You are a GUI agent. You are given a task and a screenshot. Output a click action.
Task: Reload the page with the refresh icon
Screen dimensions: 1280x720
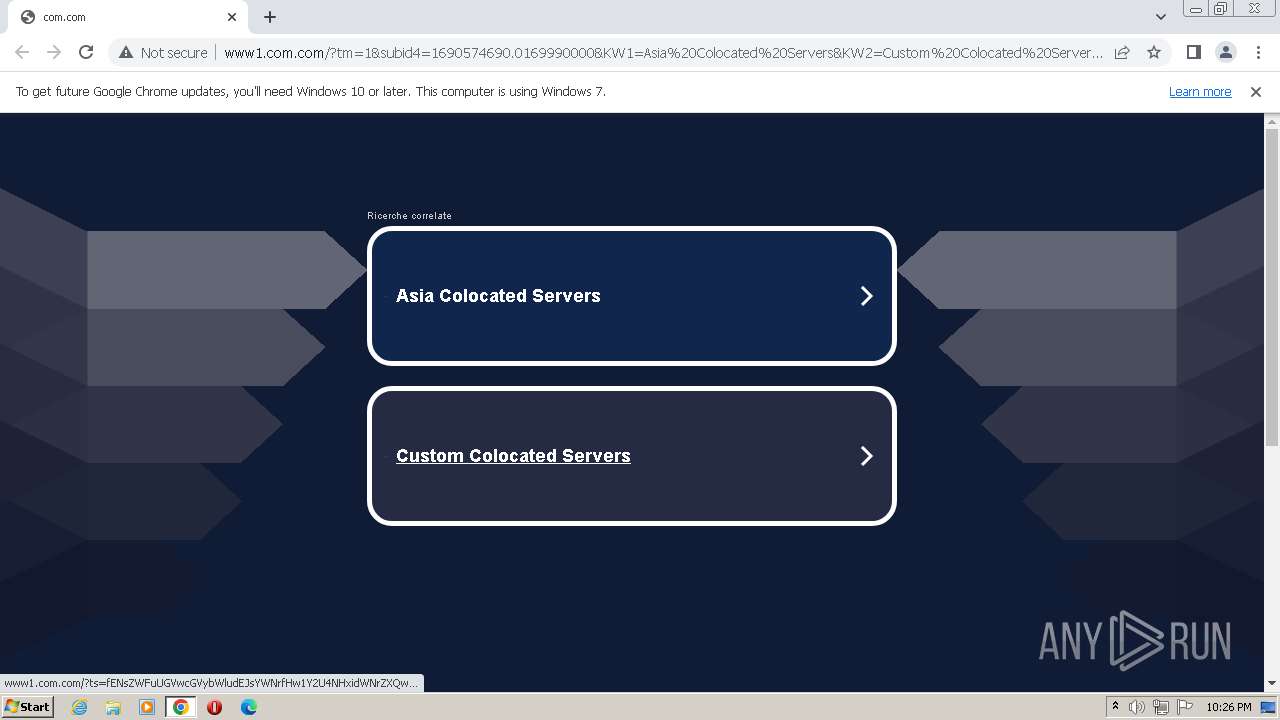(x=86, y=53)
